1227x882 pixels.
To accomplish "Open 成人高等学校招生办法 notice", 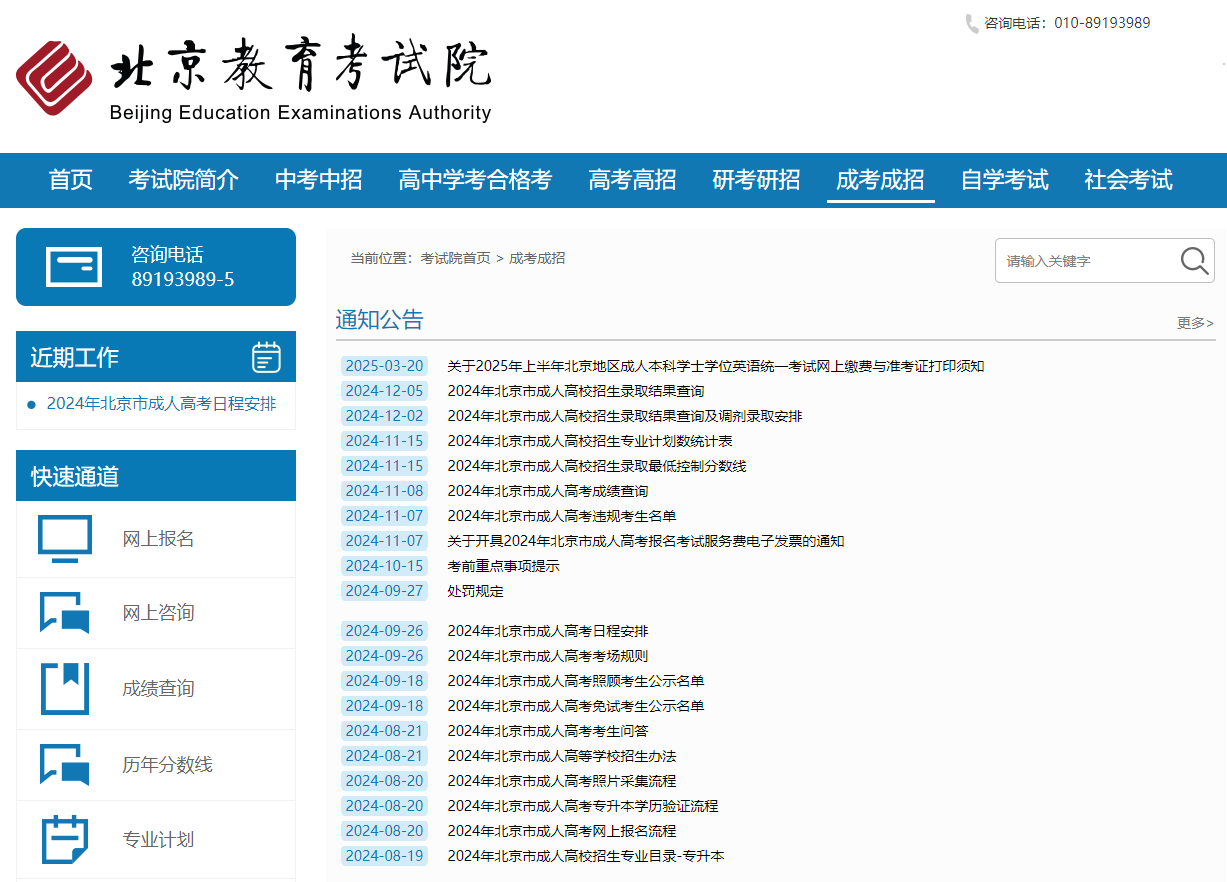I will [x=562, y=756].
